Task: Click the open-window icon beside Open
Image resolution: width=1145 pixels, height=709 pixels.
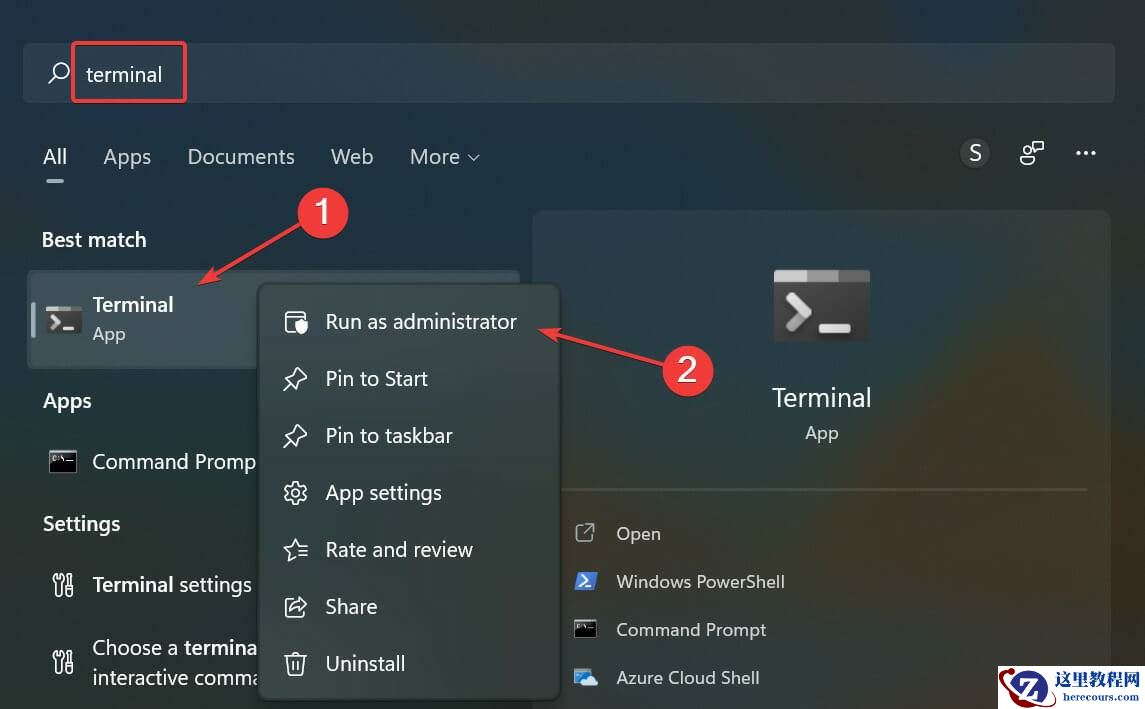Action: (x=585, y=533)
